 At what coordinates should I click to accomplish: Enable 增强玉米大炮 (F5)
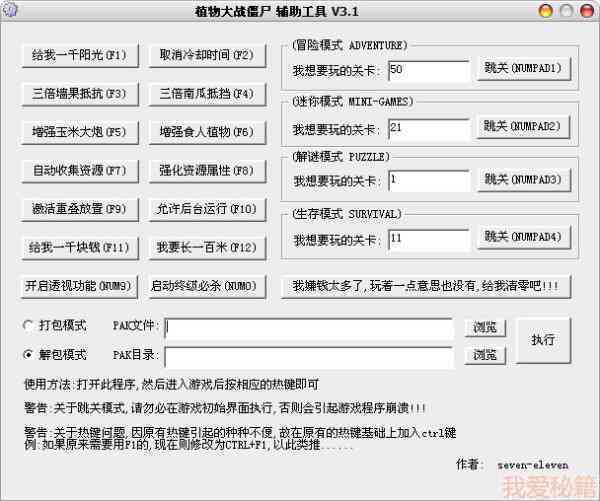pos(80,132)
